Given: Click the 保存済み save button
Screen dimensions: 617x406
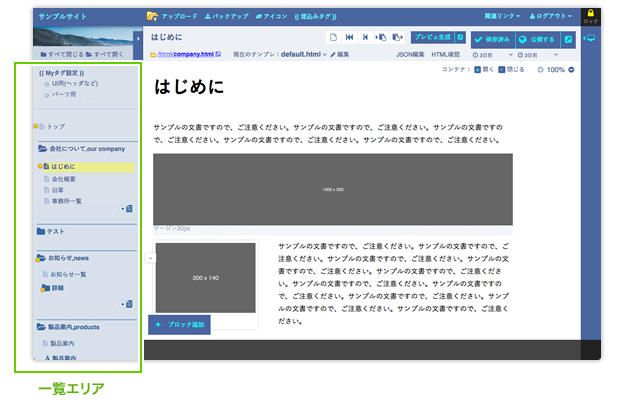Looking at the screenshot, I should (490, 38).
